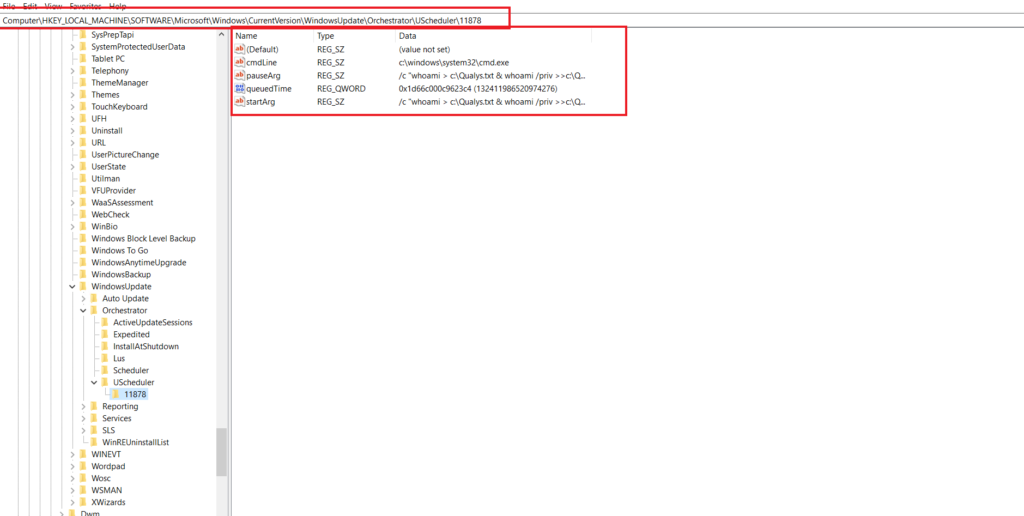
Task: Click the InstallAtShutdown folder icon
Action: (104, 346)
